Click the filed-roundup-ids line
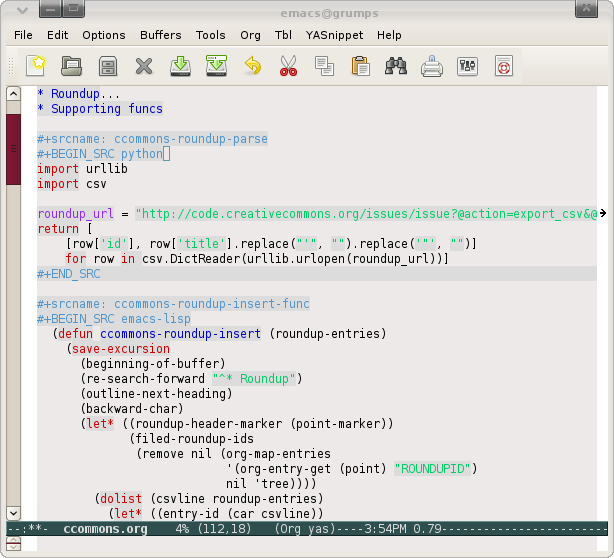This screenshot has width=614, height=558. [191, 439]
